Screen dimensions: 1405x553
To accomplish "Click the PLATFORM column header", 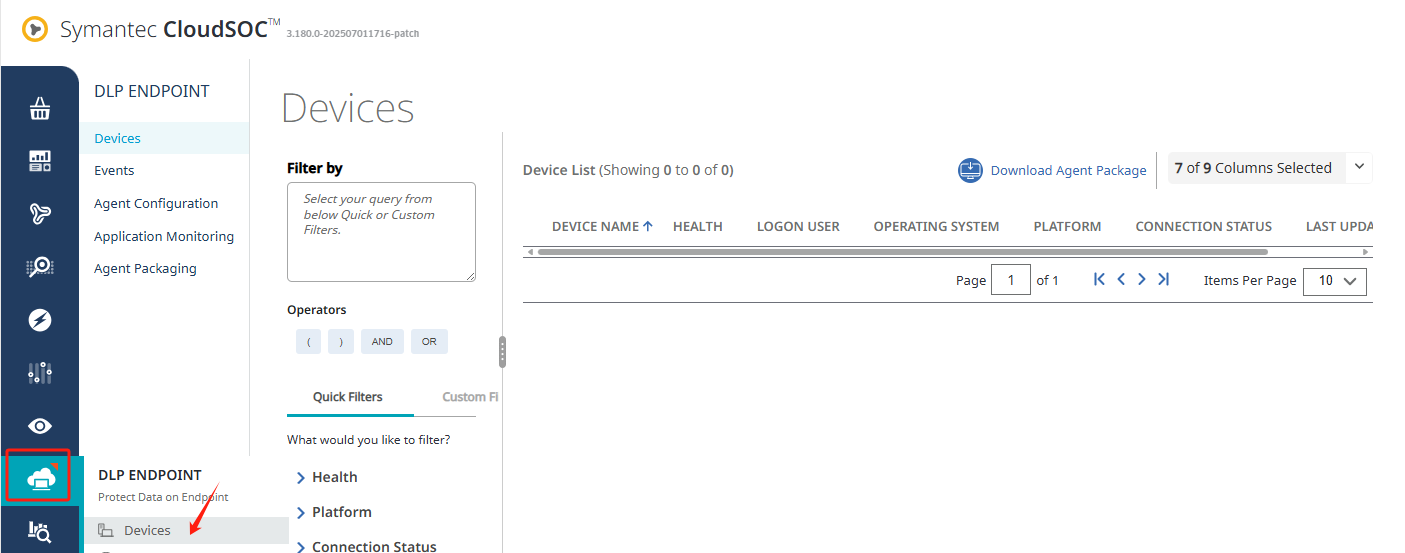I will pos(1067,226).
